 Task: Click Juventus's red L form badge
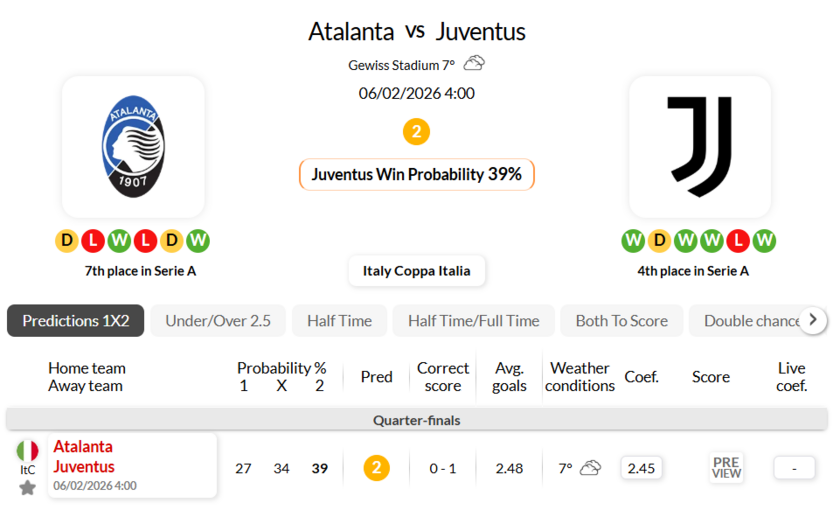tap(739, 241)
